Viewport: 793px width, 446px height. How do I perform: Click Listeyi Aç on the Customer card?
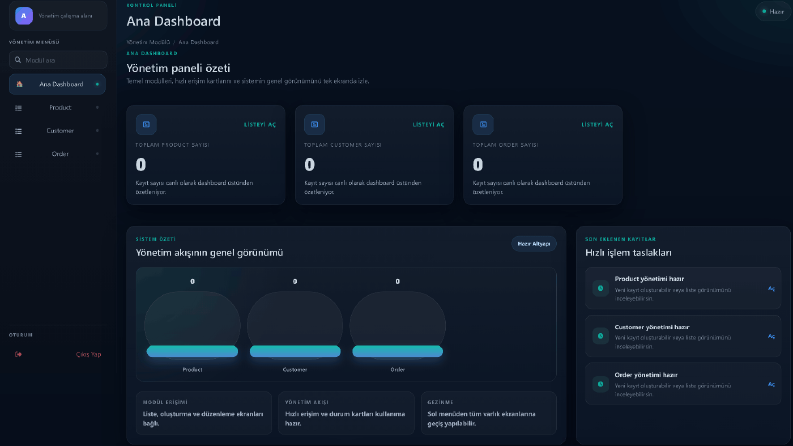click(x=428, y=124)
